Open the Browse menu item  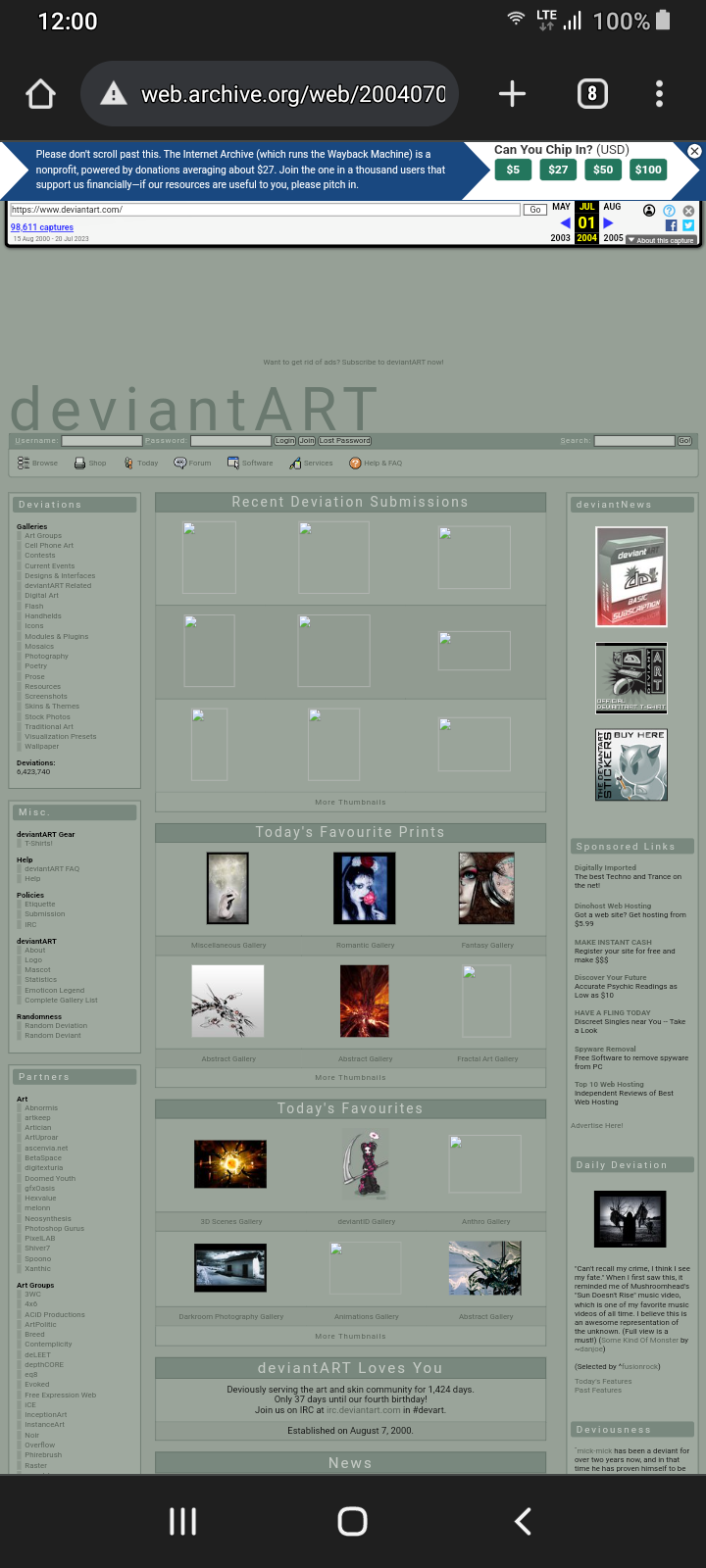coord(38,463)
